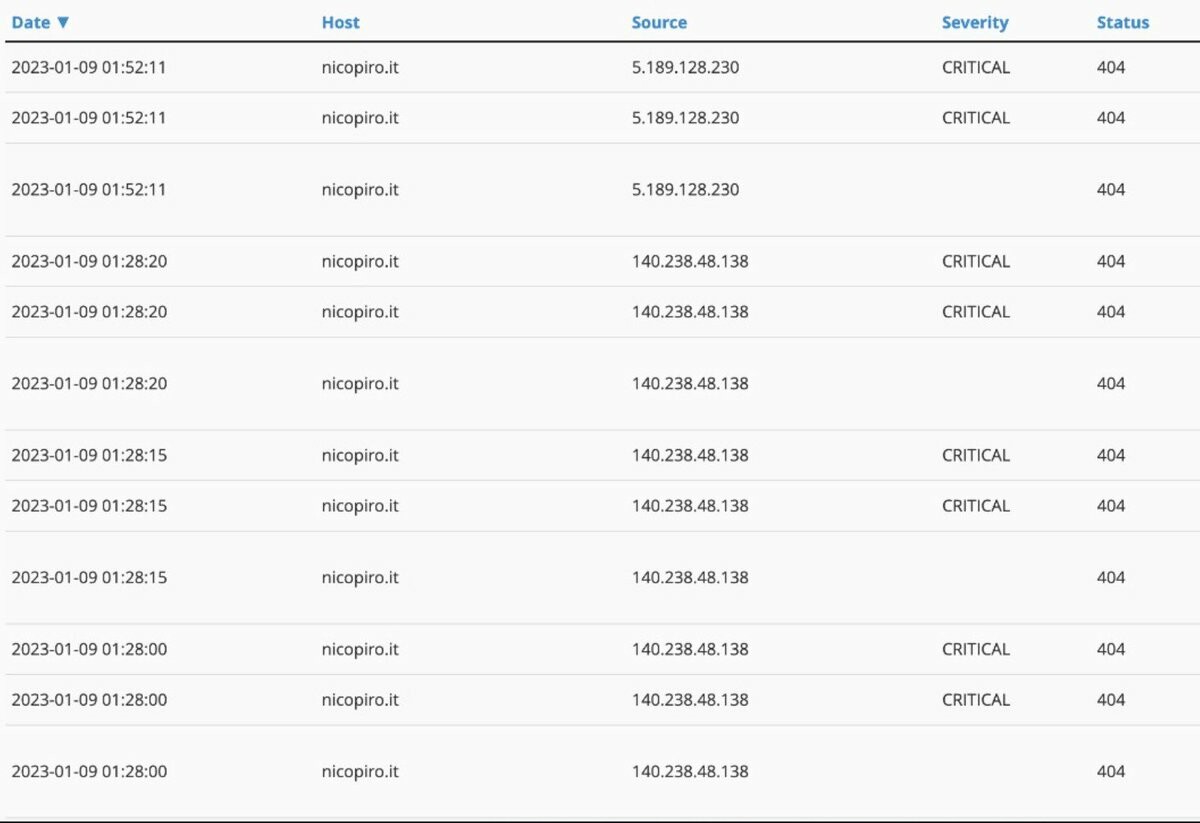Screen dimensions: 1200x823
Task: Click empty severity cell in third 01:28:15 row
Action: tap(975, 577)
